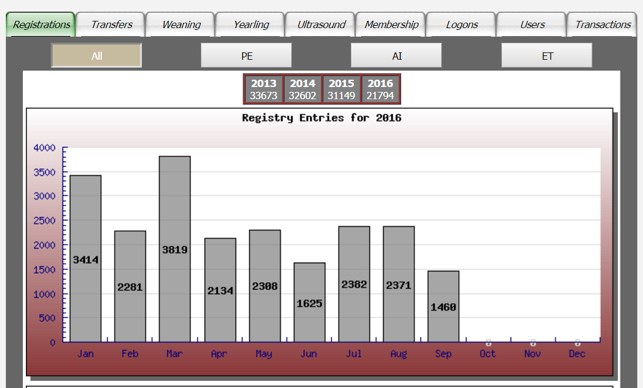
Task: Open the Transfers tab
Action: [x=111, y=25]
